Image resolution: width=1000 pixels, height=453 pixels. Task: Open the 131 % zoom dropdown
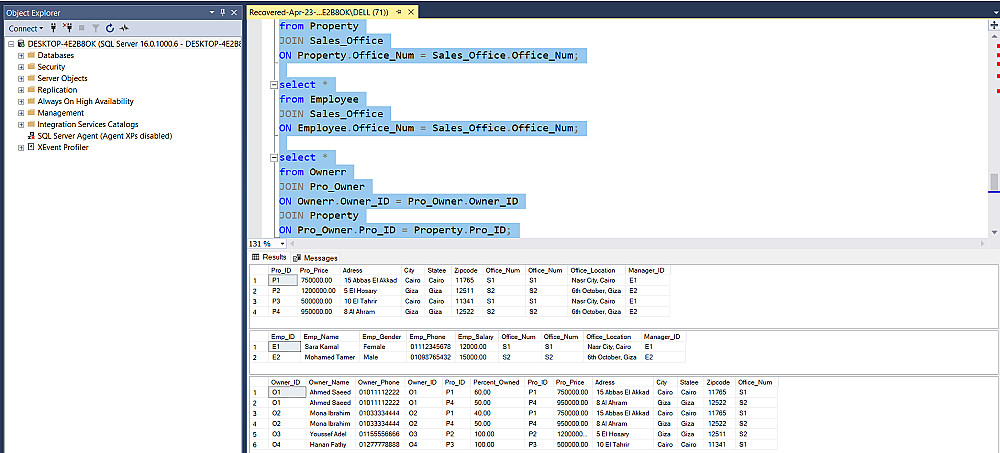click(283, 244)
